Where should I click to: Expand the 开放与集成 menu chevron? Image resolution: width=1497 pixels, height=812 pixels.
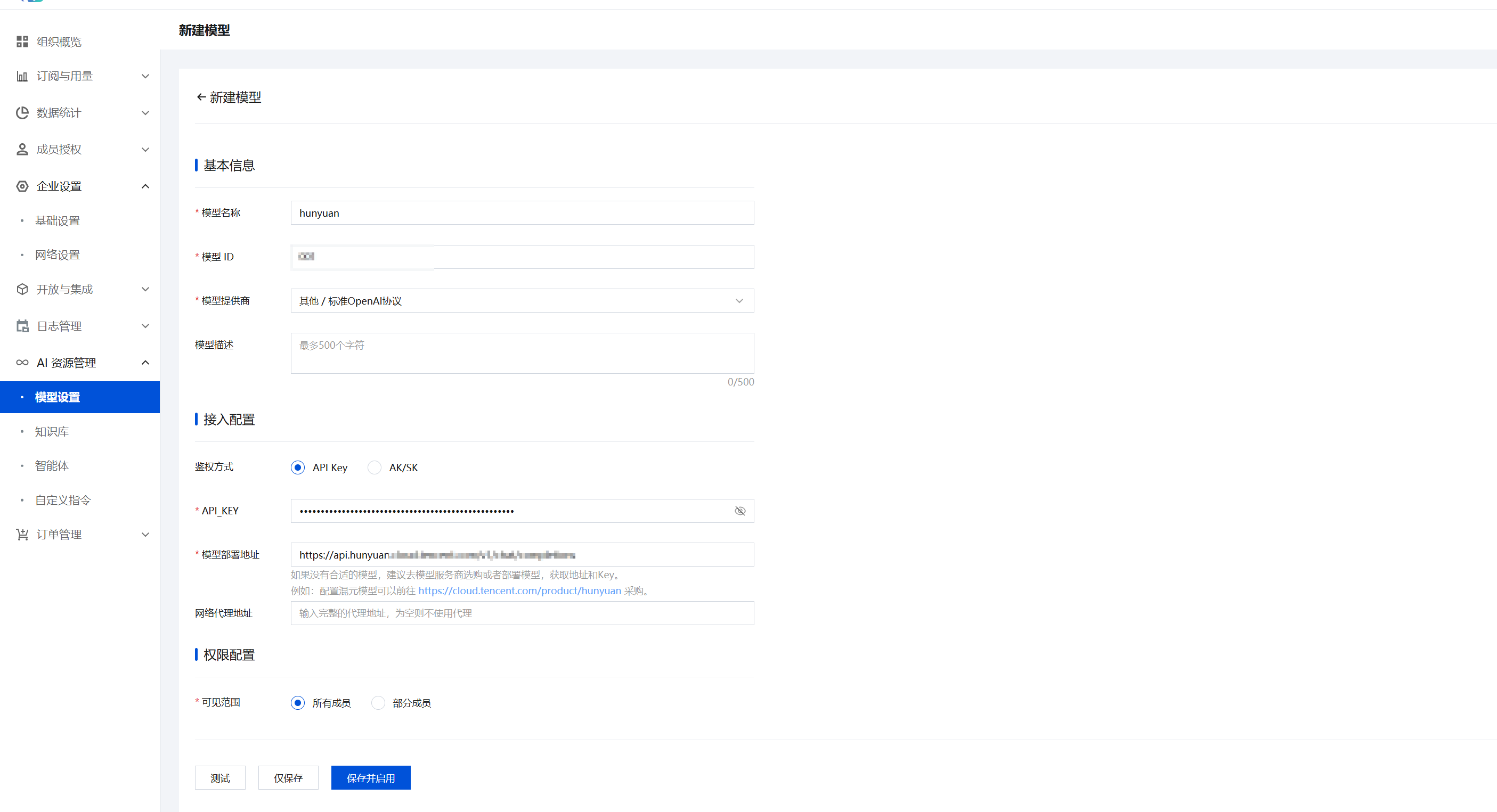pyautogui.click(x=145, y=289)
